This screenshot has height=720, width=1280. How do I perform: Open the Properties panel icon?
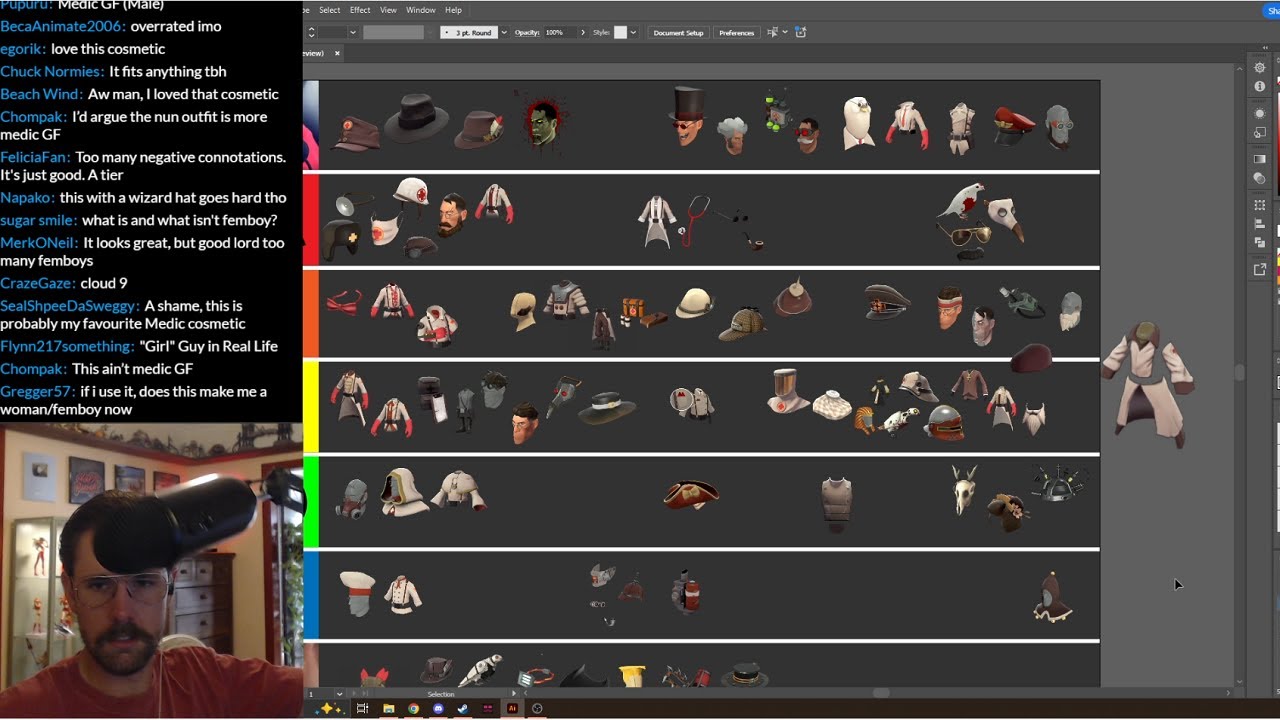click(1259, 68)
